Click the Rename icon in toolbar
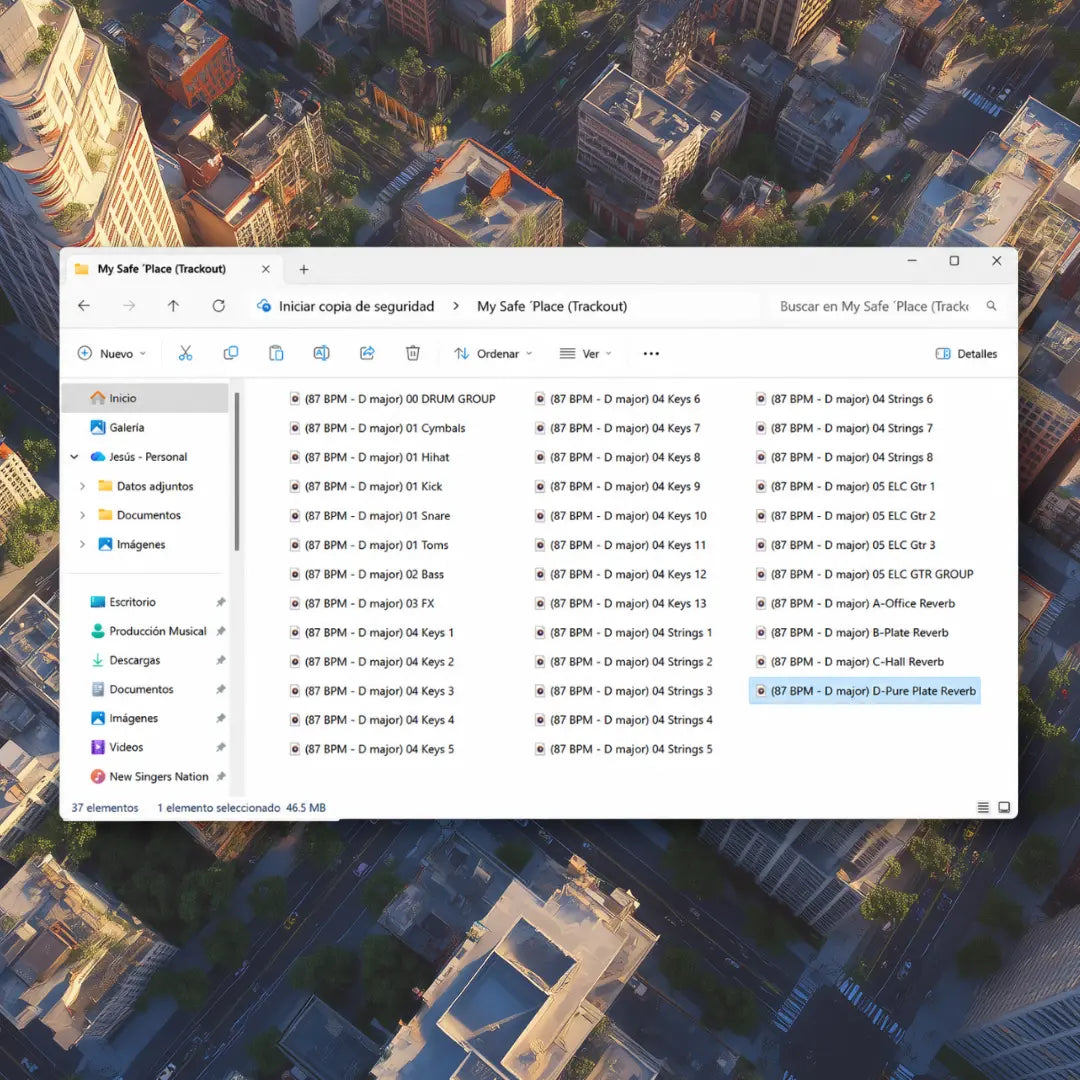 click(x=322, y=353)
